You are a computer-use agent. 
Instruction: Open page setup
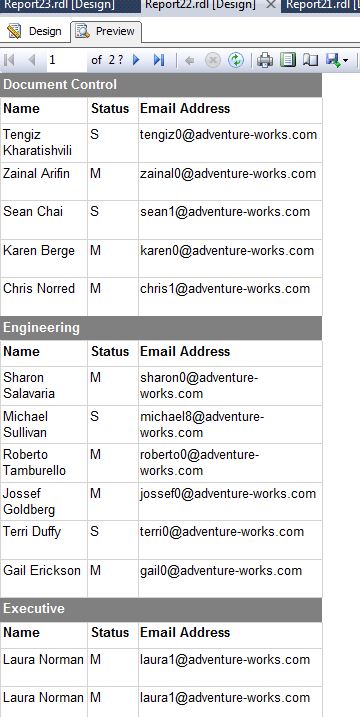[x=311, y=60]
